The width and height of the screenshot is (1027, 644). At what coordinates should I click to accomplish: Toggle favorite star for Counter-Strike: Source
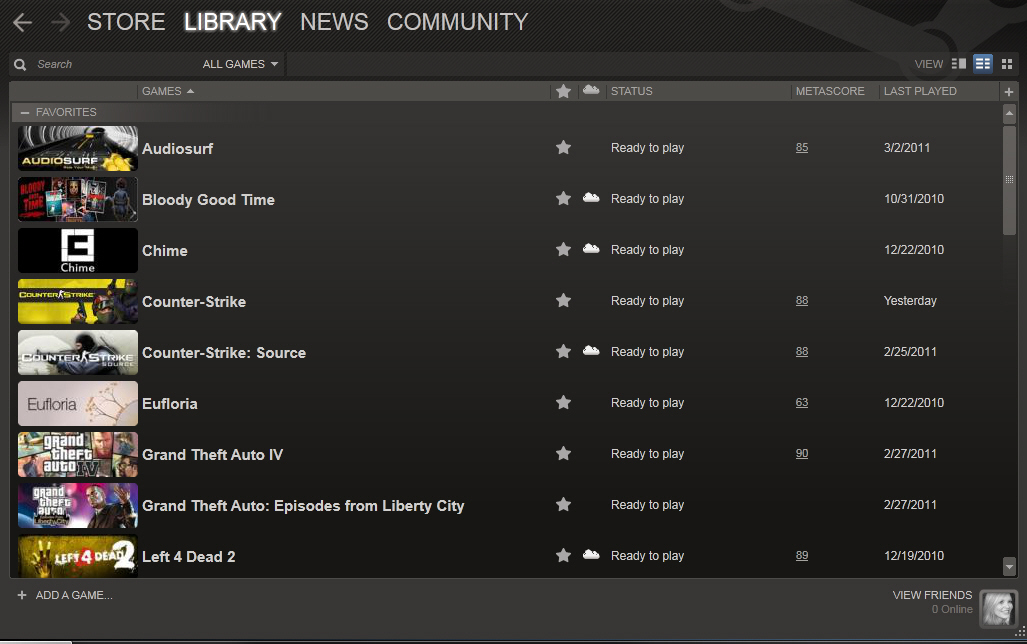coord(563,351)
